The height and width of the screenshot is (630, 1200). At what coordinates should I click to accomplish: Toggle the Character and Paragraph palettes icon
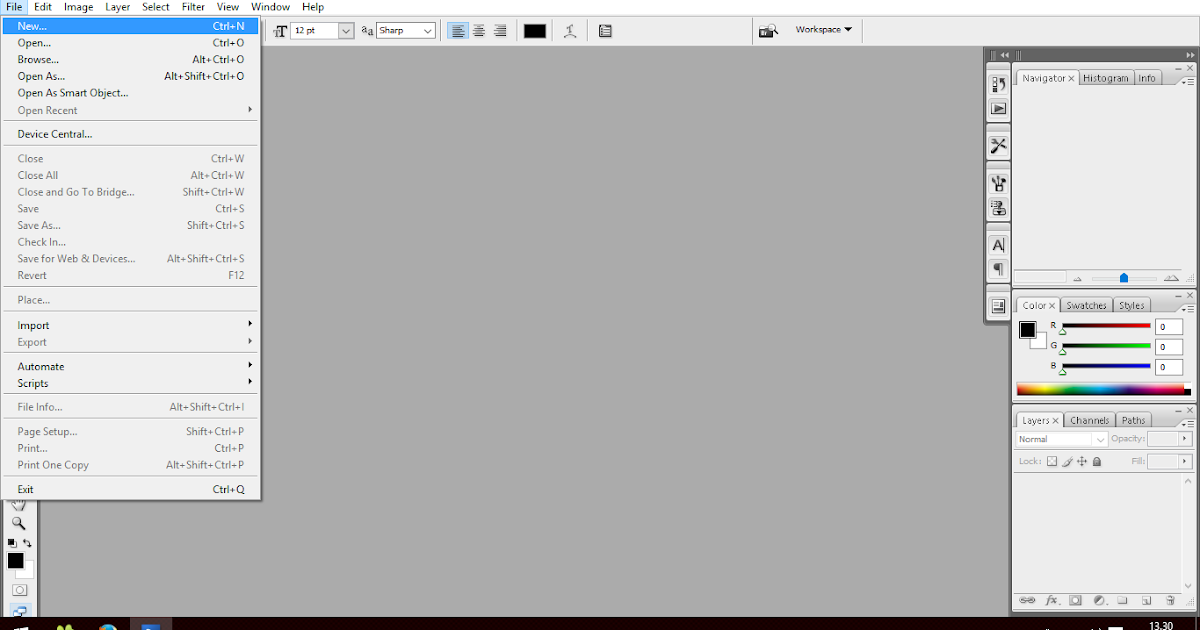pos(605,31)
